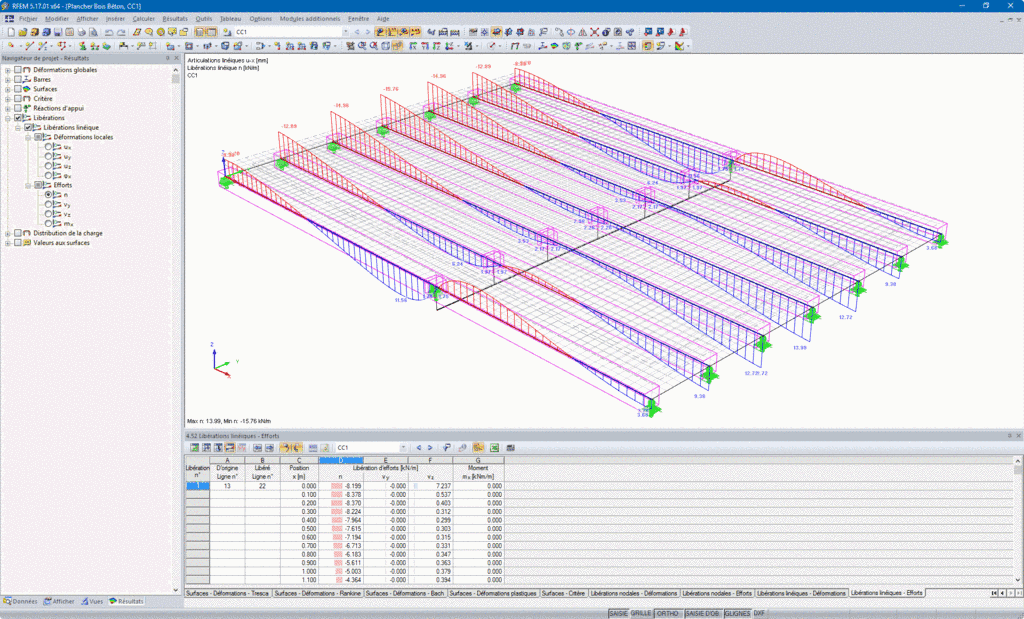Viewport: 1024px width, 619px height.
Task: Collapse the Efforts tree node
Action: coord(28,185)
